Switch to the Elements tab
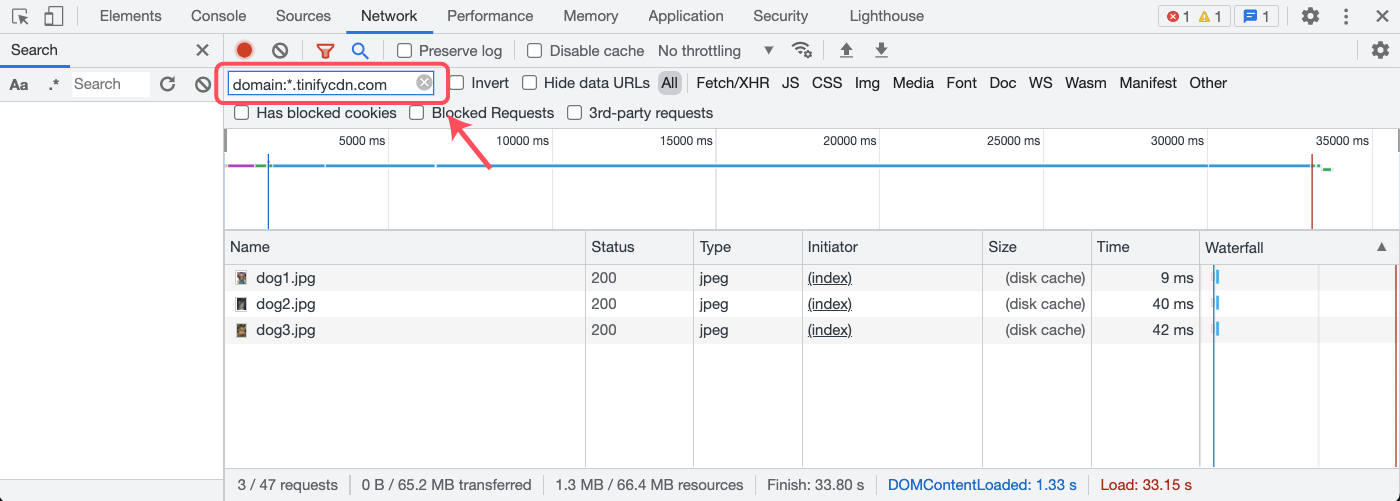Screen dimensions: 1400x501 tap(131, 16)
